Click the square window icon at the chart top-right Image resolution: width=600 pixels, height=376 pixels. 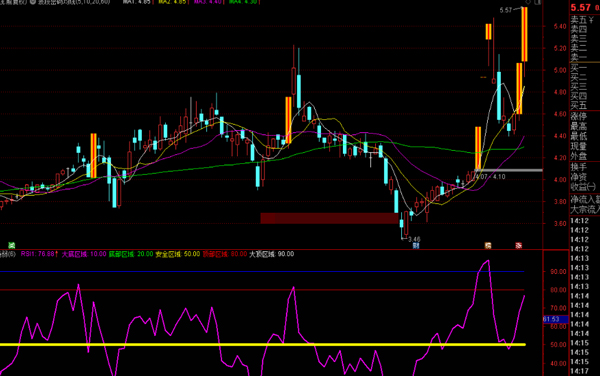click(x=538, y=2)
